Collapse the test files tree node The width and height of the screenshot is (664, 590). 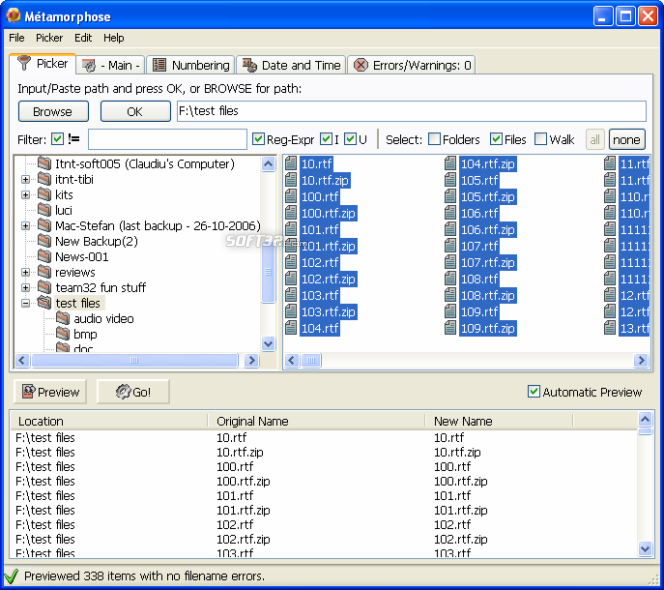pos(25,303)
